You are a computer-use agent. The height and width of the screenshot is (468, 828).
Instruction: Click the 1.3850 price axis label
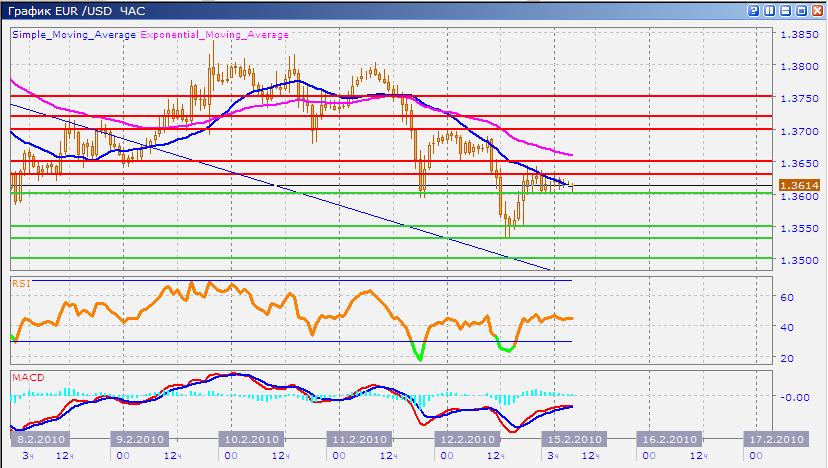pos(799,34)
